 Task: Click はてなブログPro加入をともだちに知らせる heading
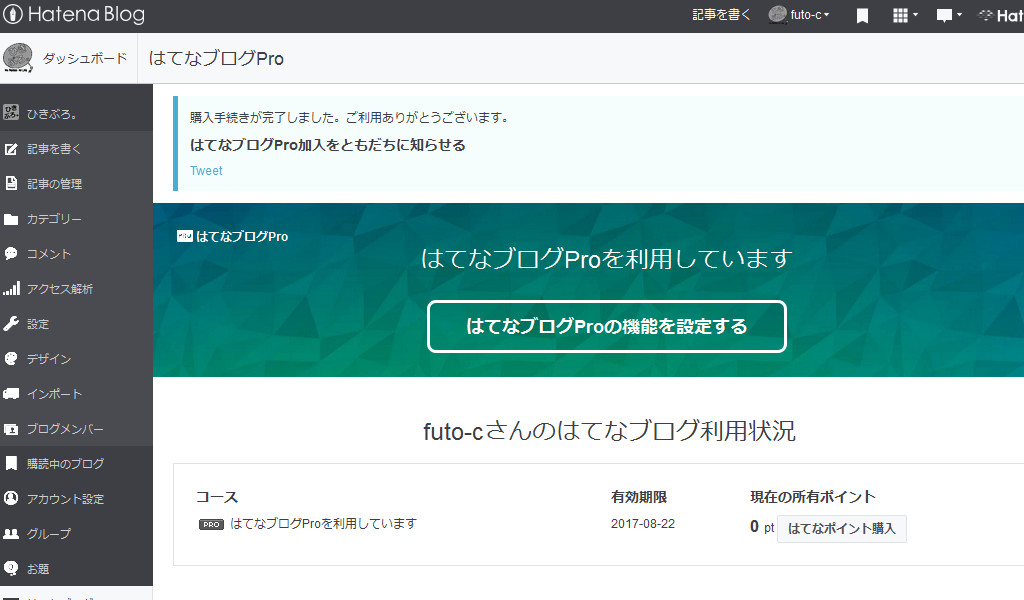pos(327,145)
